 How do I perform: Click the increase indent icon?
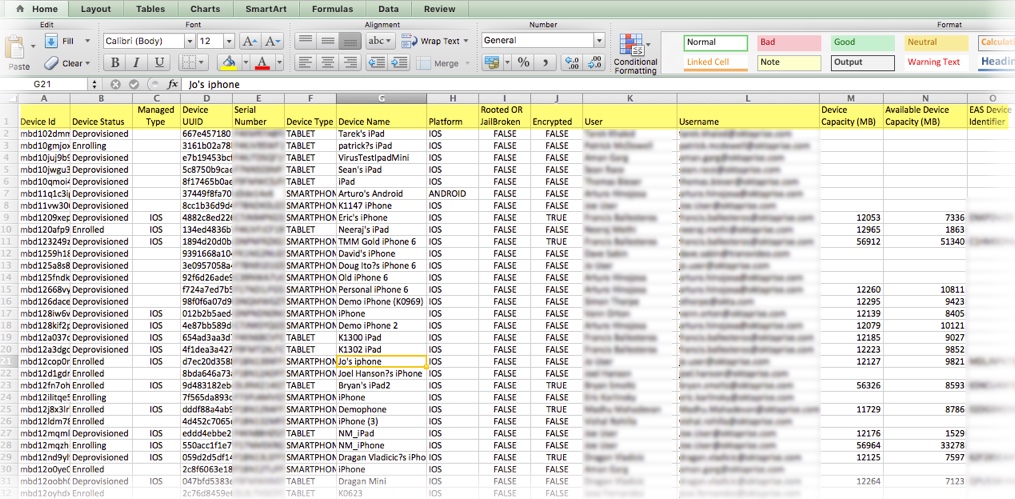[x=401, y=62]
